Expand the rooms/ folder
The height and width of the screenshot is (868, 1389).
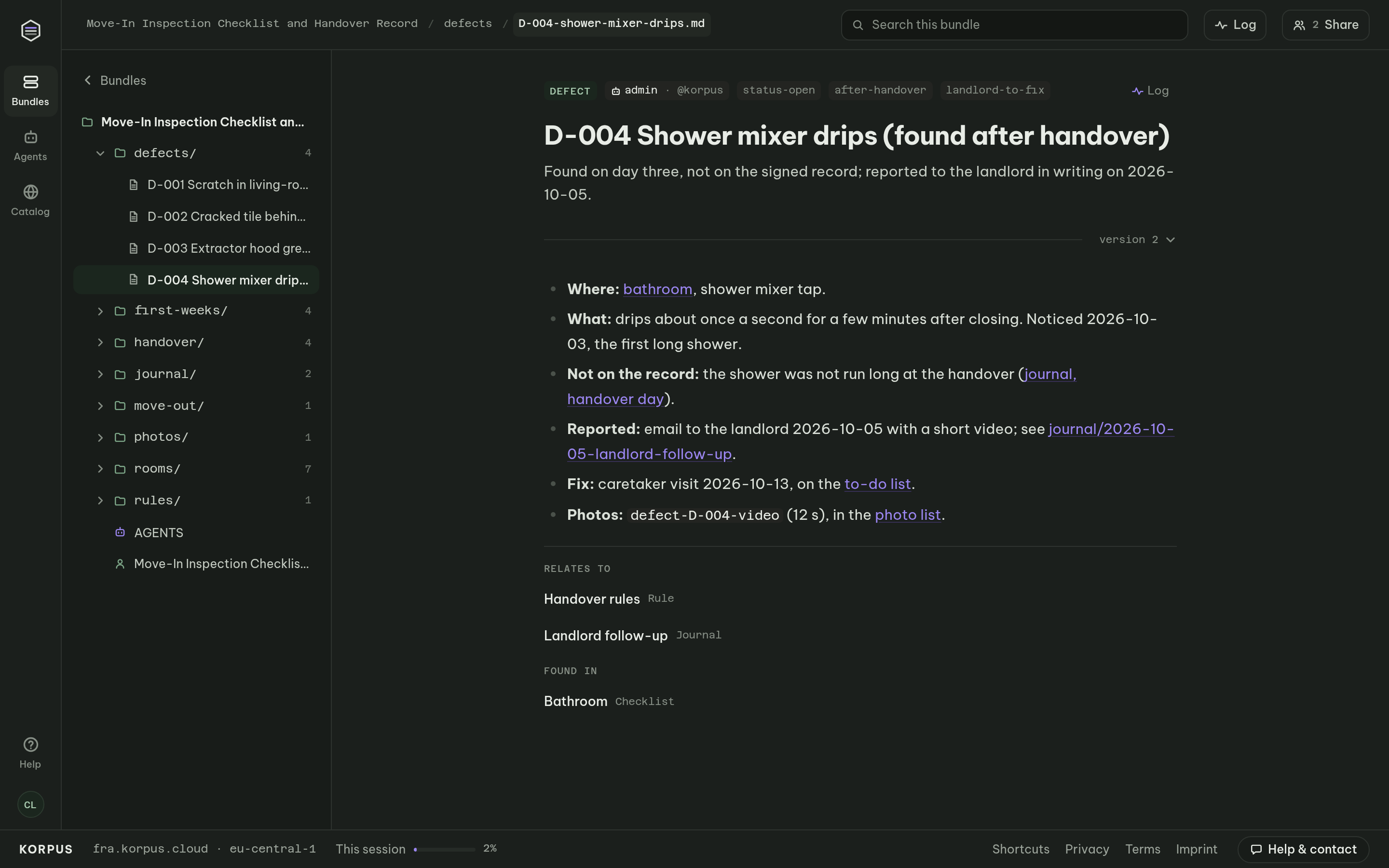100,469
